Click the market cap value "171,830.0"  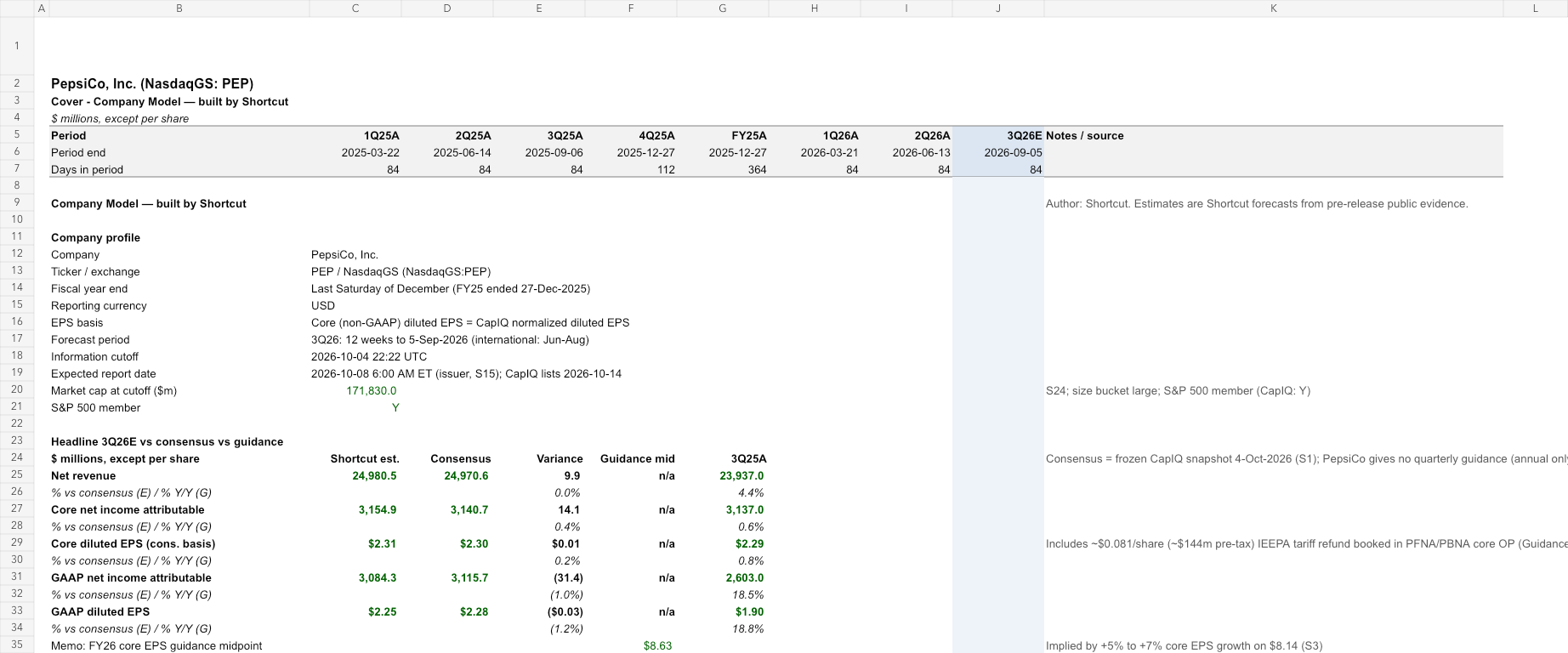pos(371,390)
